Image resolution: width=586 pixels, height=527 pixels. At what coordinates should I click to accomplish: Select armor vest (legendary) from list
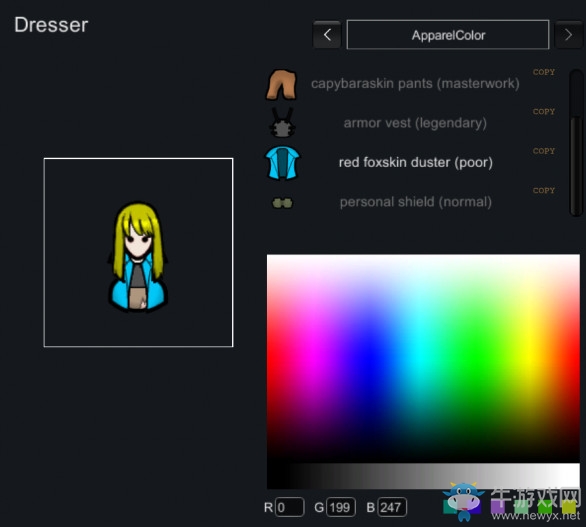(415, 123)
